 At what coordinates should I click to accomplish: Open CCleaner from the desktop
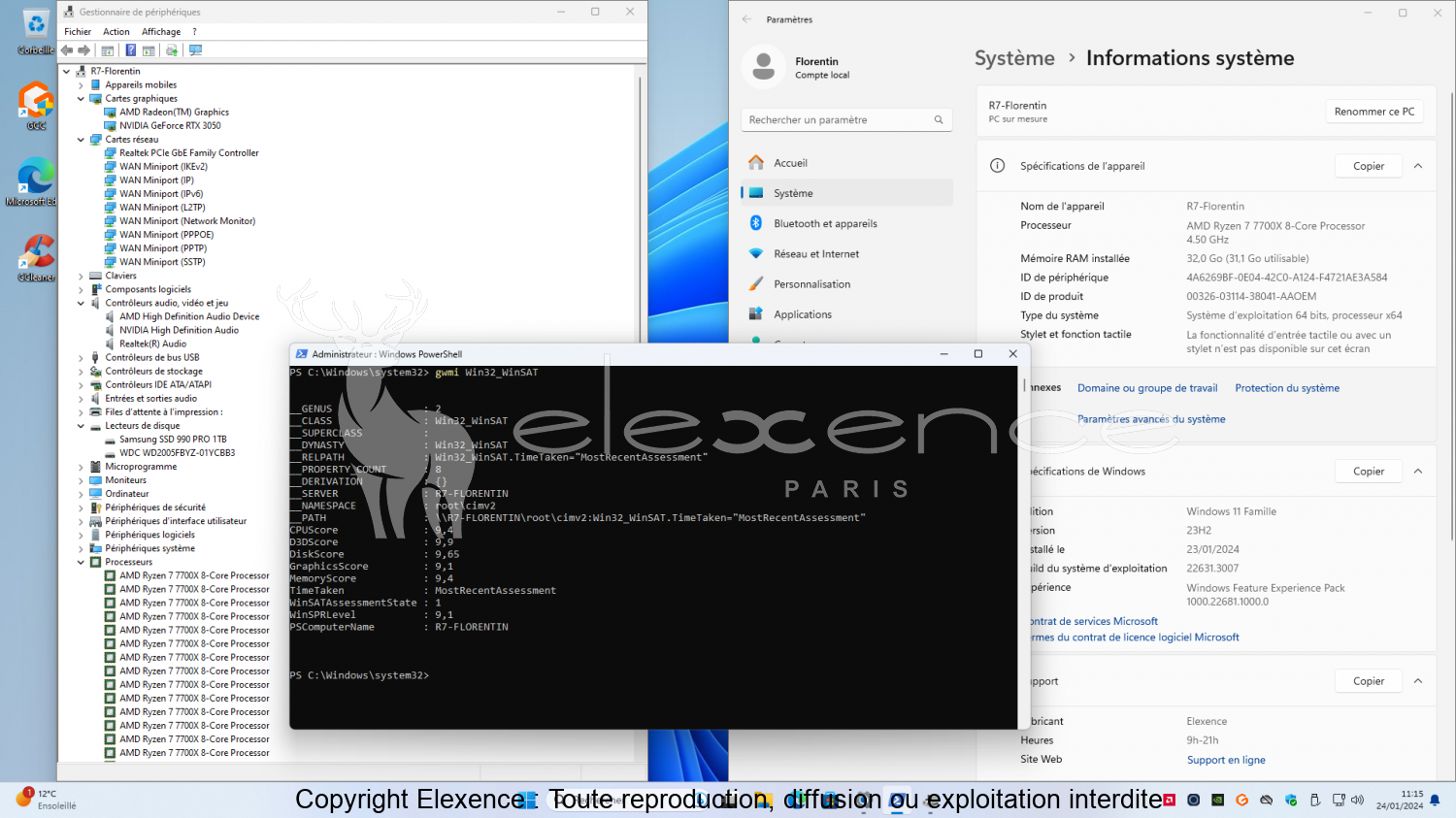click(x=36, y=257)
